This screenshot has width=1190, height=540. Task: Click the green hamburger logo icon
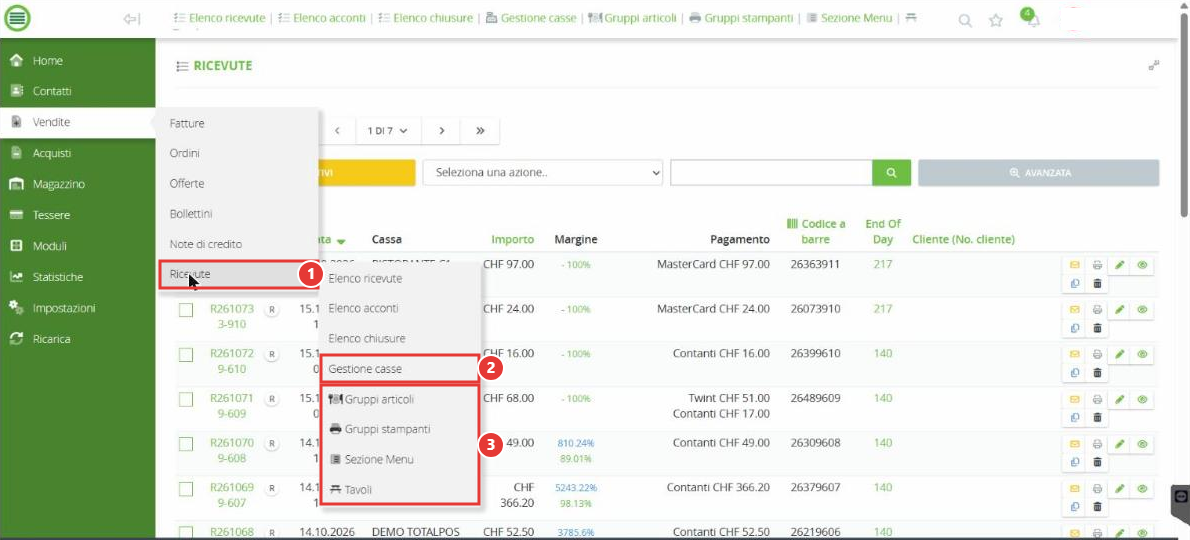tap(17, 18)
